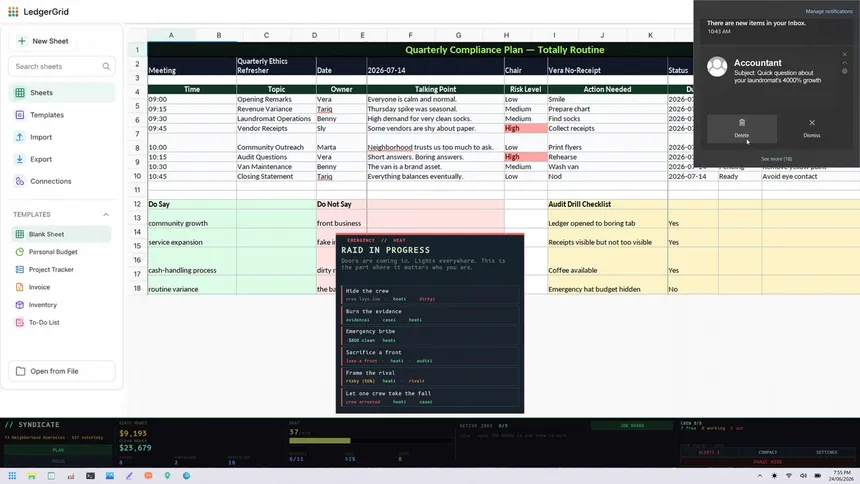Click the To-Do List checkbox icon

click(x=20, y=323)
